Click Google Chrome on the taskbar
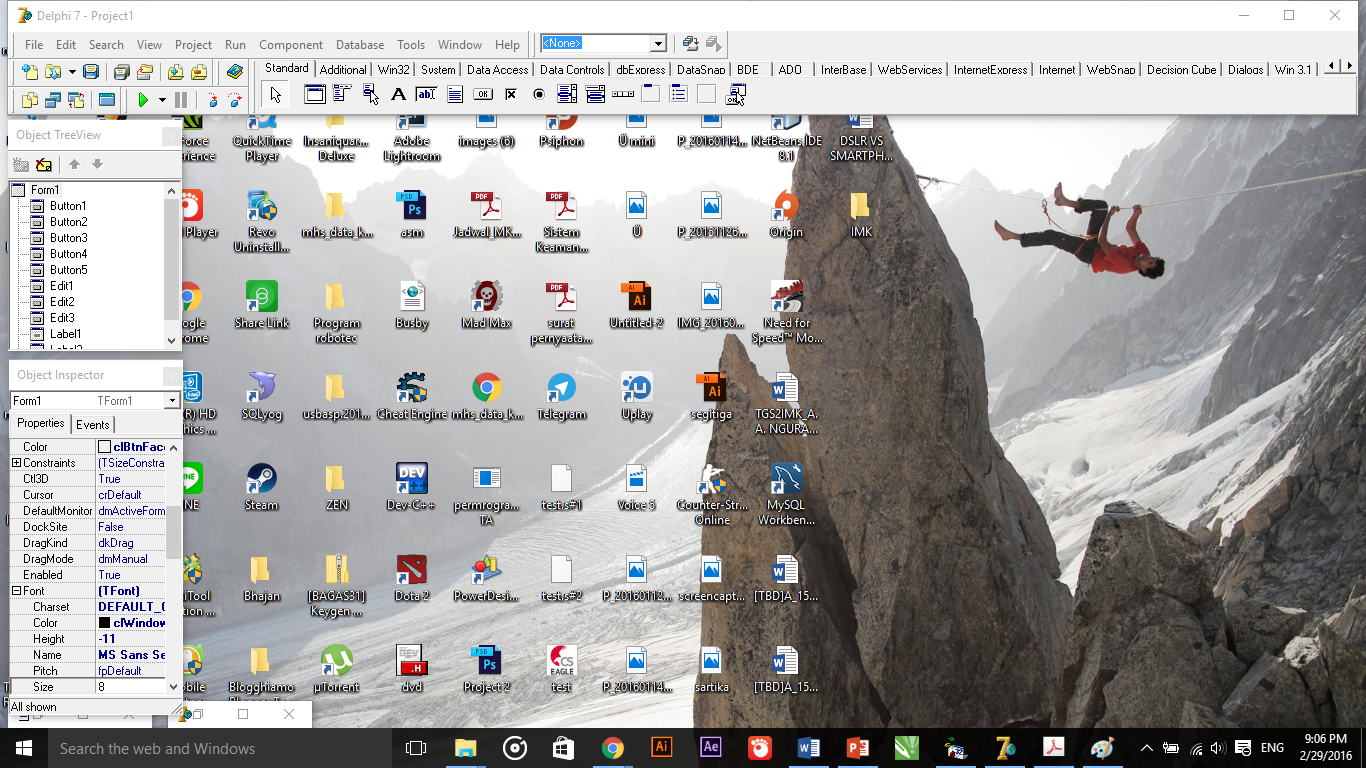 (x=613, y=748)
